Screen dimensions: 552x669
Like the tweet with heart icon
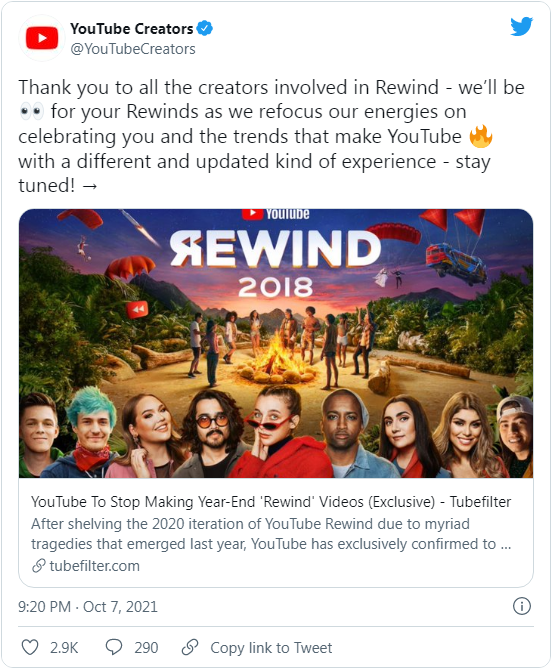pos(30,647)
